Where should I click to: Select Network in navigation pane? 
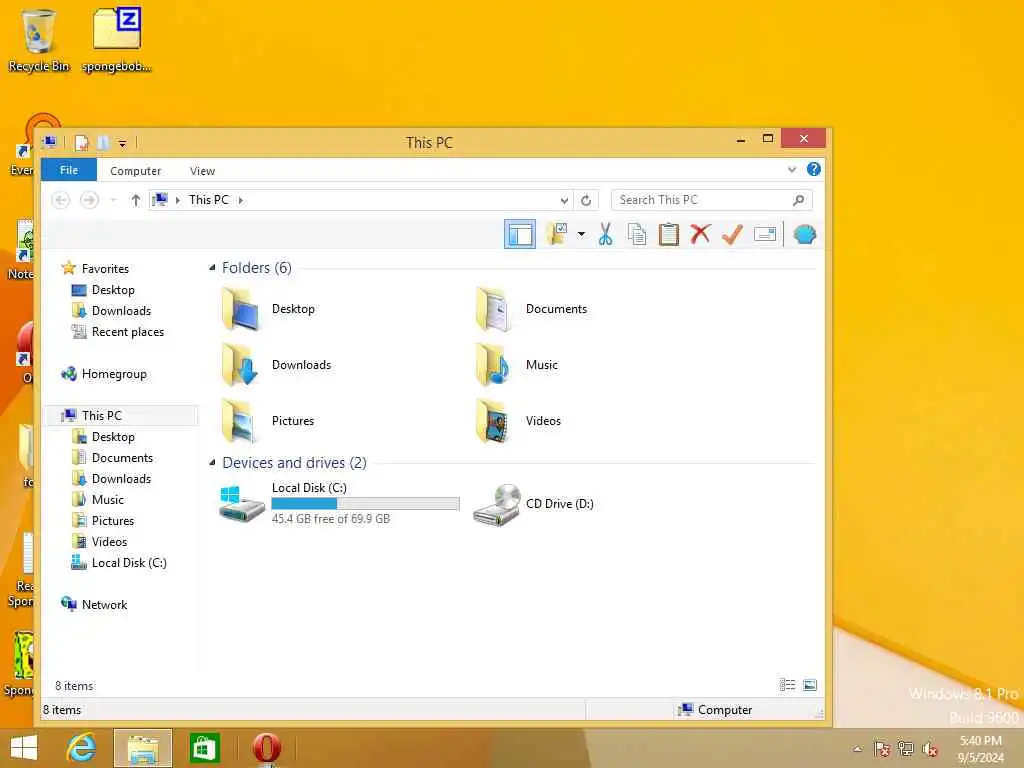click(94, 605)
